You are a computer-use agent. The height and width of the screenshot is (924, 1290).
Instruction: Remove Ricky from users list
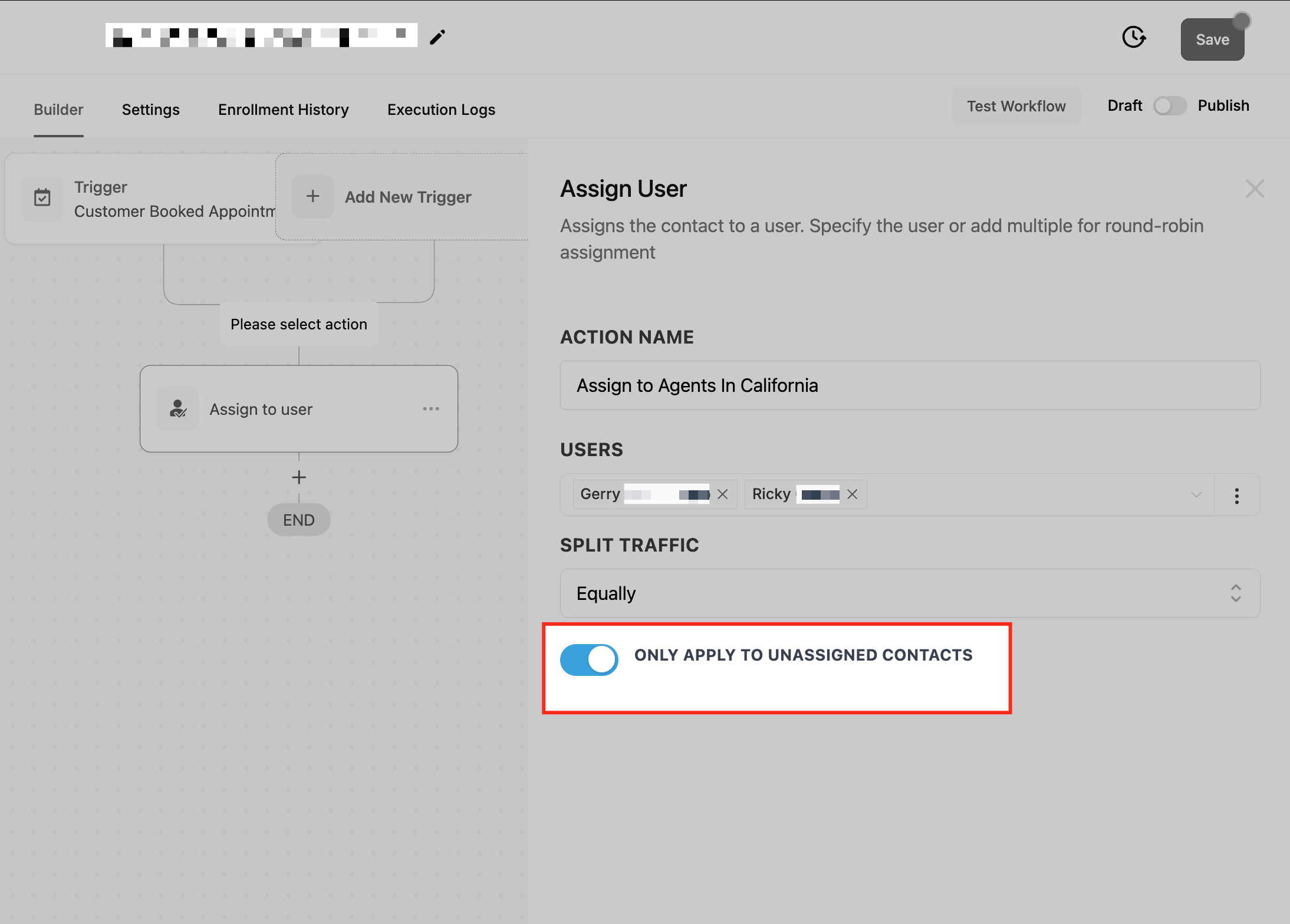(853, 494)
